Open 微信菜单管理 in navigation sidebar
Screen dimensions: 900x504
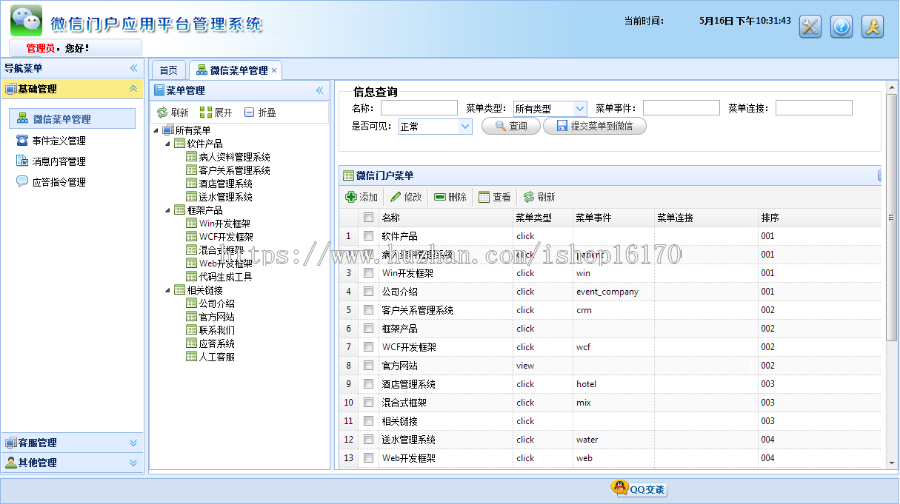[72, 119]
